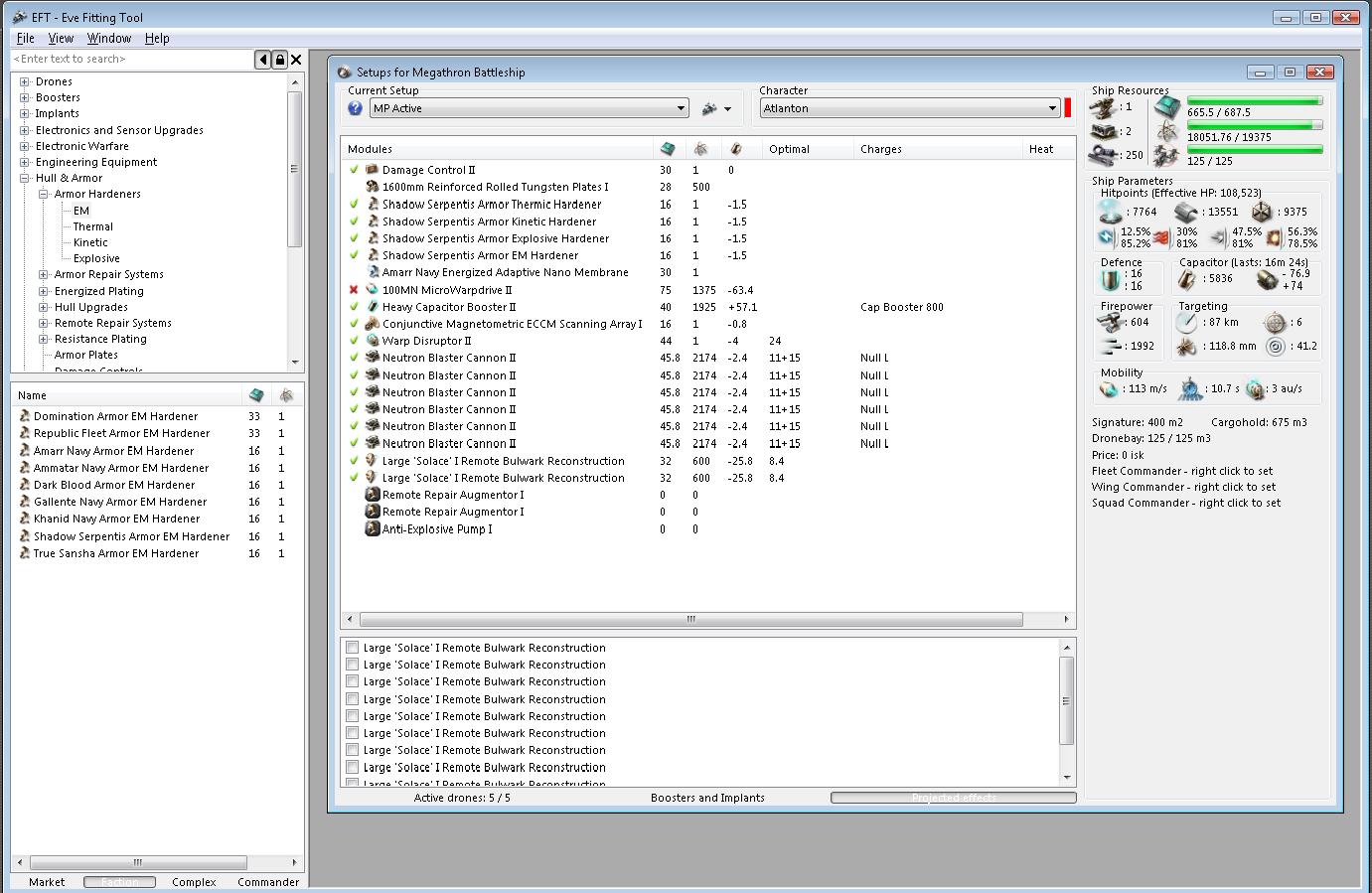Open the File menu

point(26,38)
